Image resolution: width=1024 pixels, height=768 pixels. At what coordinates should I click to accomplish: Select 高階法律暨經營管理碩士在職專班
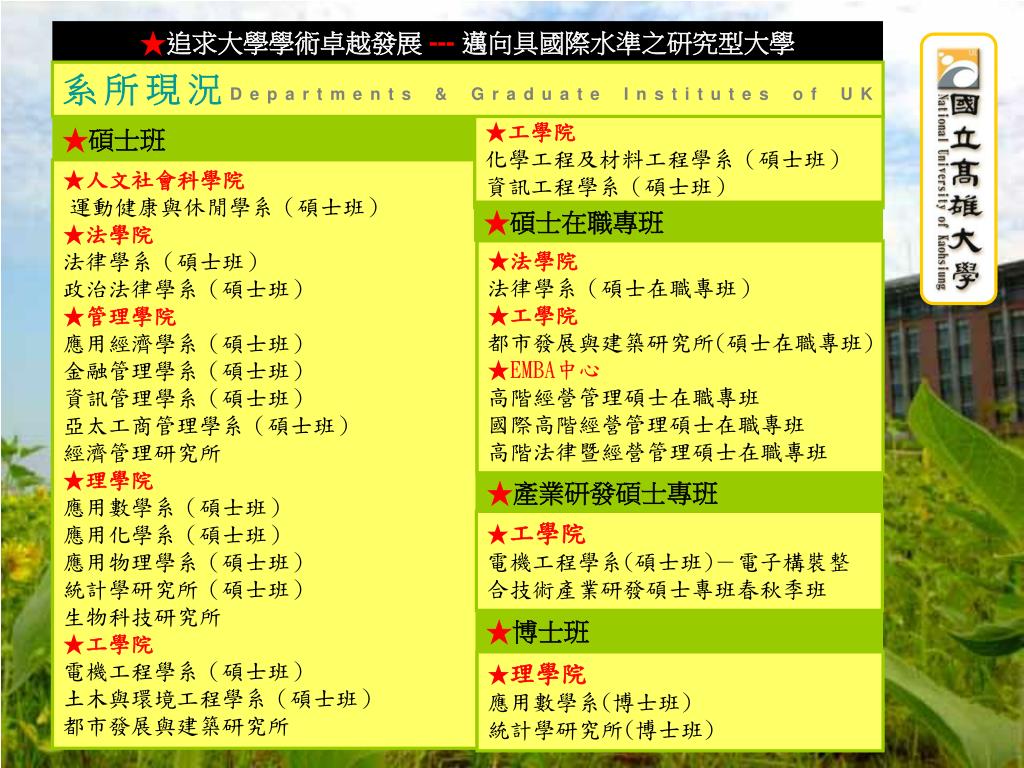point(658,453)
